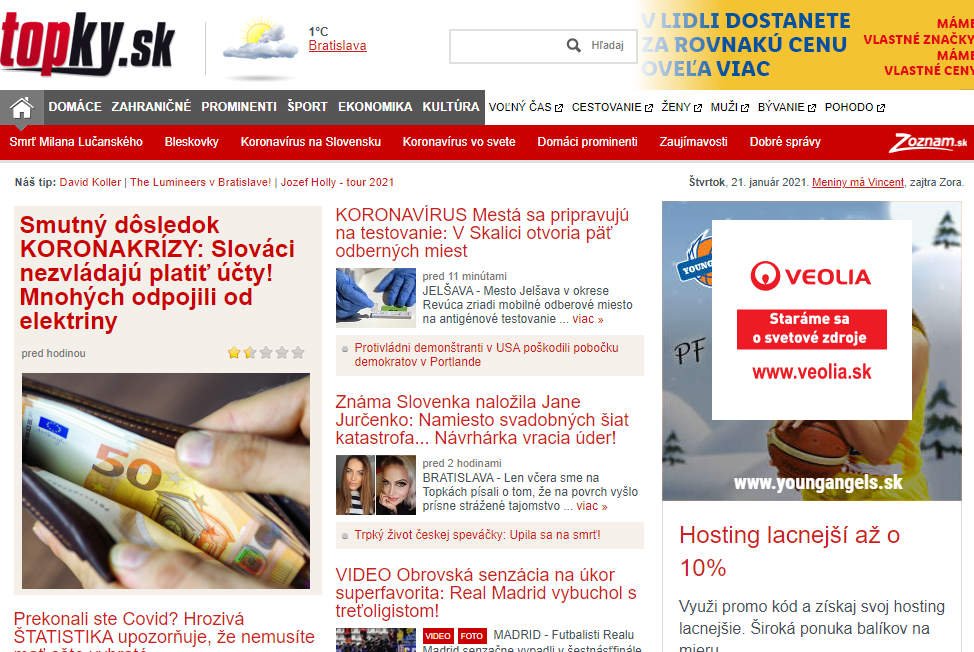Open Meniny má Vincent link
The image size is (974, 652).
click(858, 182)
